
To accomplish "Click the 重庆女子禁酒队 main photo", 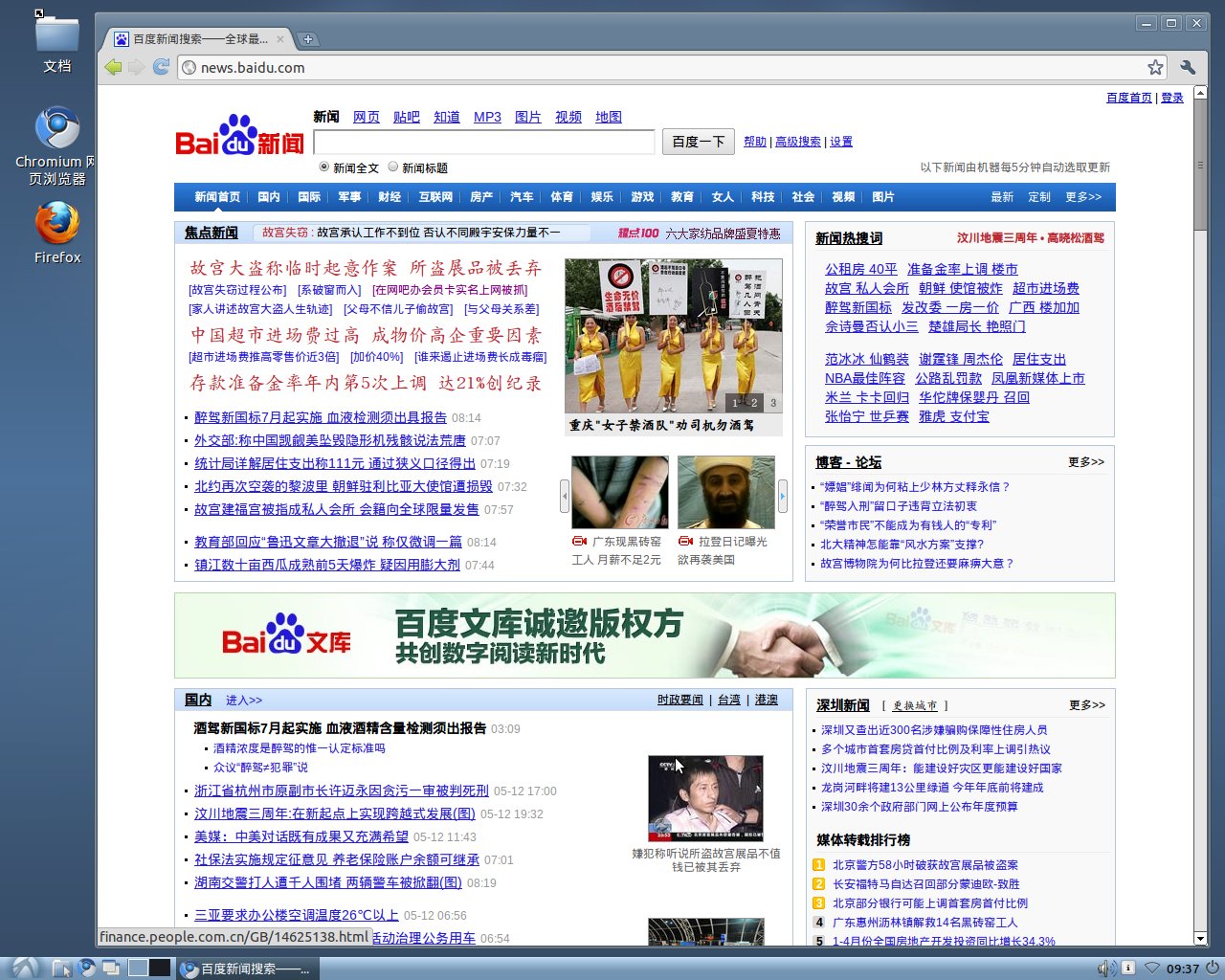I will pos(674,336).
